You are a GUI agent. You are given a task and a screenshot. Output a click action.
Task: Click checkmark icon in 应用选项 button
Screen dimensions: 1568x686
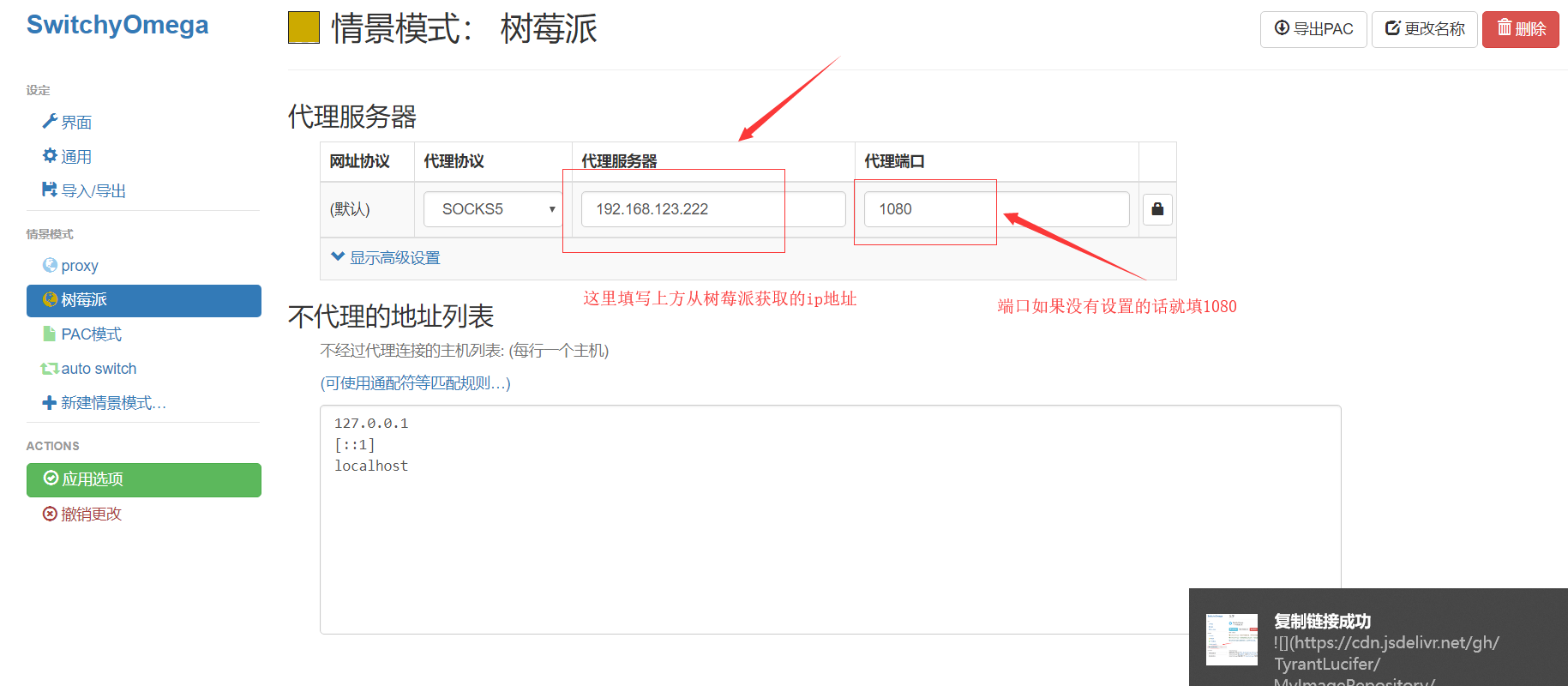point(51,478)
